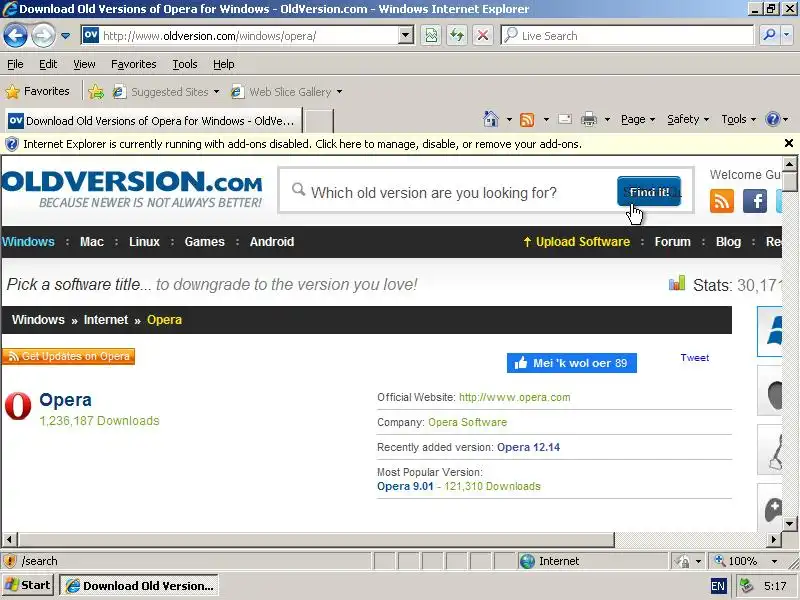Click the blue Help question mark icon
This screenshot has height=600, width=800.
(x=772, y=119)
